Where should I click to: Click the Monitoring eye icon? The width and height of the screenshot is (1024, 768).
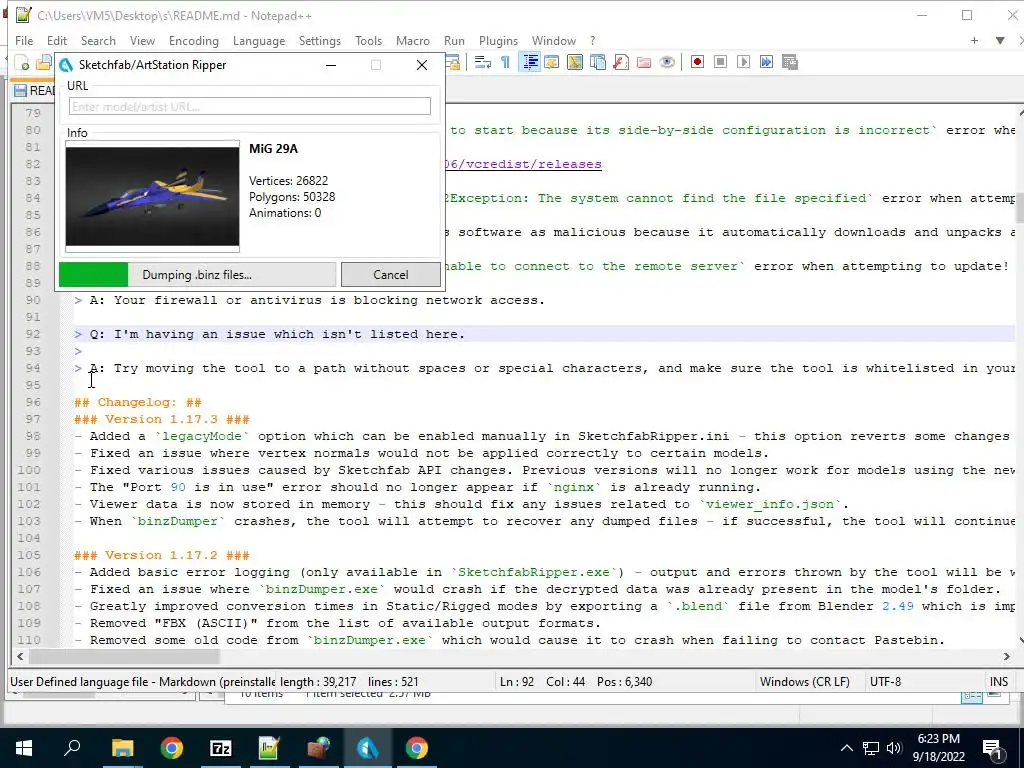pyautogui.click(x=667, y=62)
